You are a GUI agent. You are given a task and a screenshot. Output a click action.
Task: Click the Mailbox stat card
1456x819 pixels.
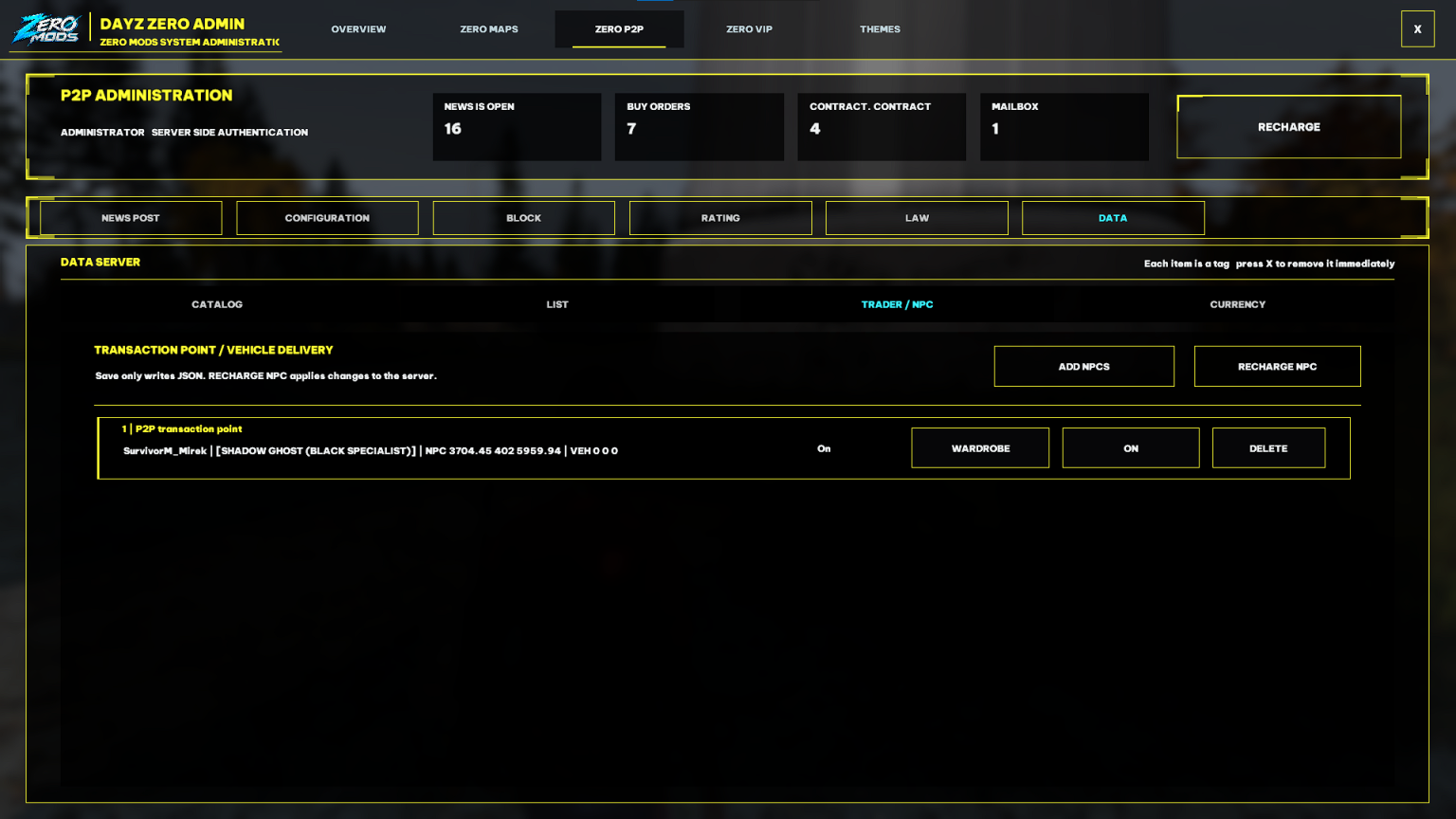pyautogui.click(x=1065, y=127)
